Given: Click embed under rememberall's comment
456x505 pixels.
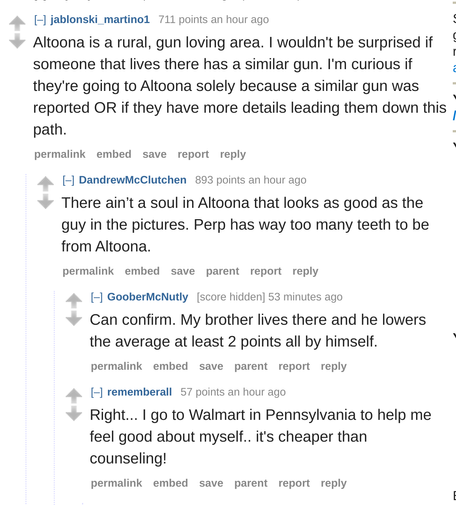Looking at the screenshot, I should pos(170,483).
